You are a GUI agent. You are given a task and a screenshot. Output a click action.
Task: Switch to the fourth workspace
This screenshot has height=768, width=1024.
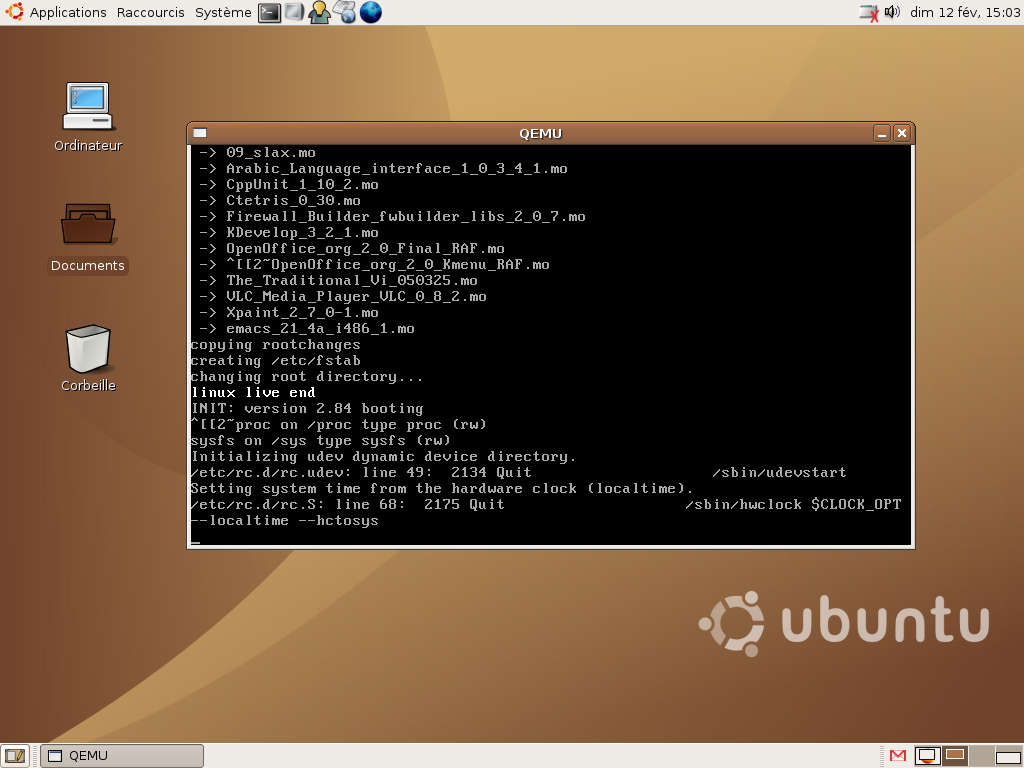1008,756
